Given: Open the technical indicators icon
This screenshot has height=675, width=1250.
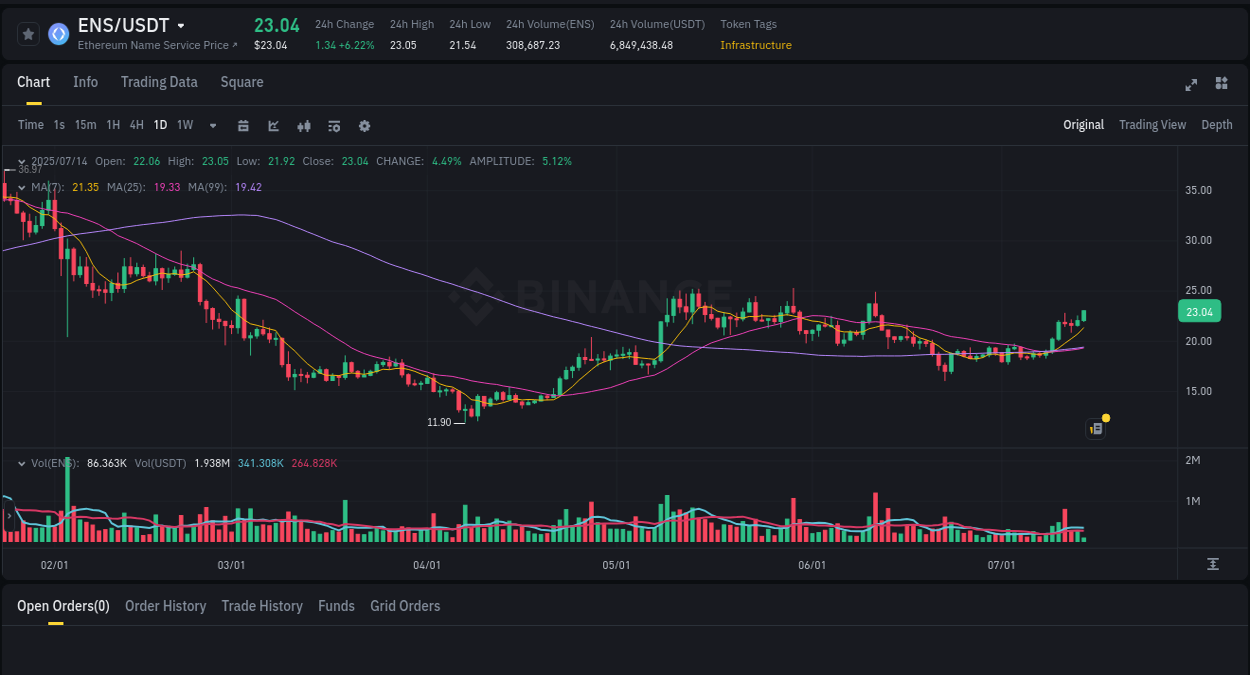Looking at the screenshot, I should click(x=273, y=126).
